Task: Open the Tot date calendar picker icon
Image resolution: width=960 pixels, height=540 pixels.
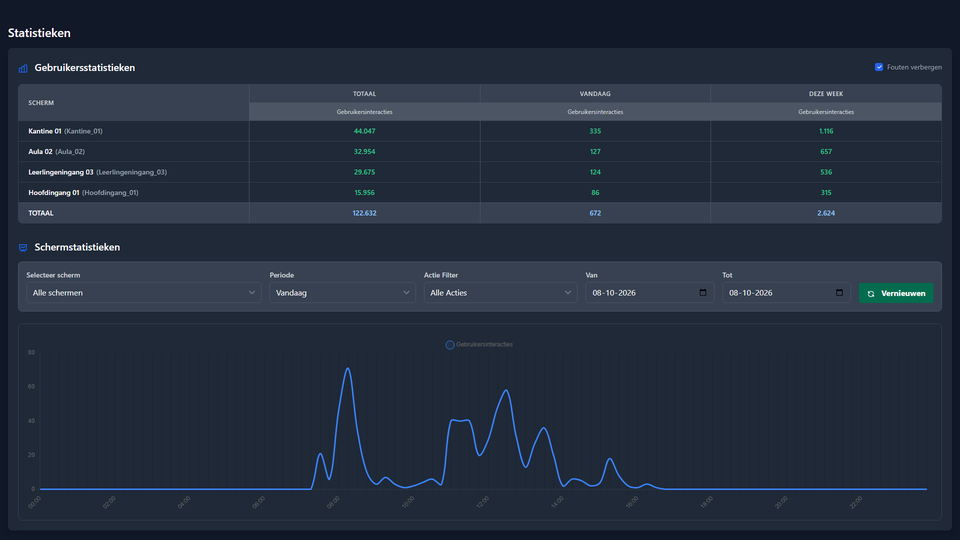Action: (839, 293)
